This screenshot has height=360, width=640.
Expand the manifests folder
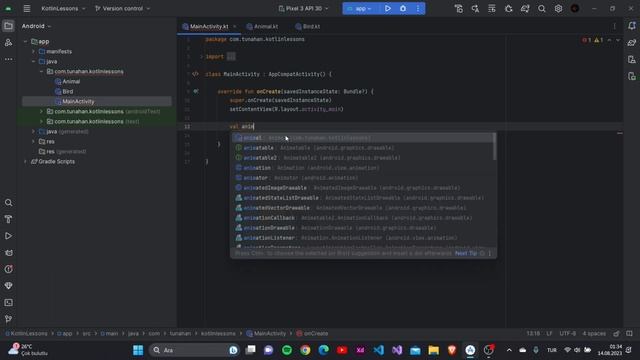[x=33, y=51]
